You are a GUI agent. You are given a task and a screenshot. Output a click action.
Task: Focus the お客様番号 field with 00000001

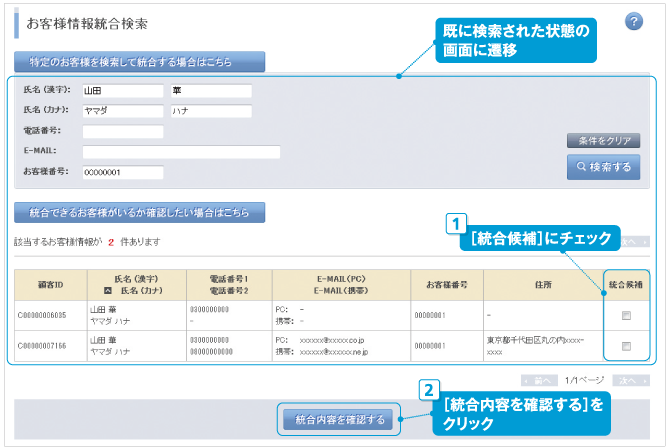(x=123, y=173)
